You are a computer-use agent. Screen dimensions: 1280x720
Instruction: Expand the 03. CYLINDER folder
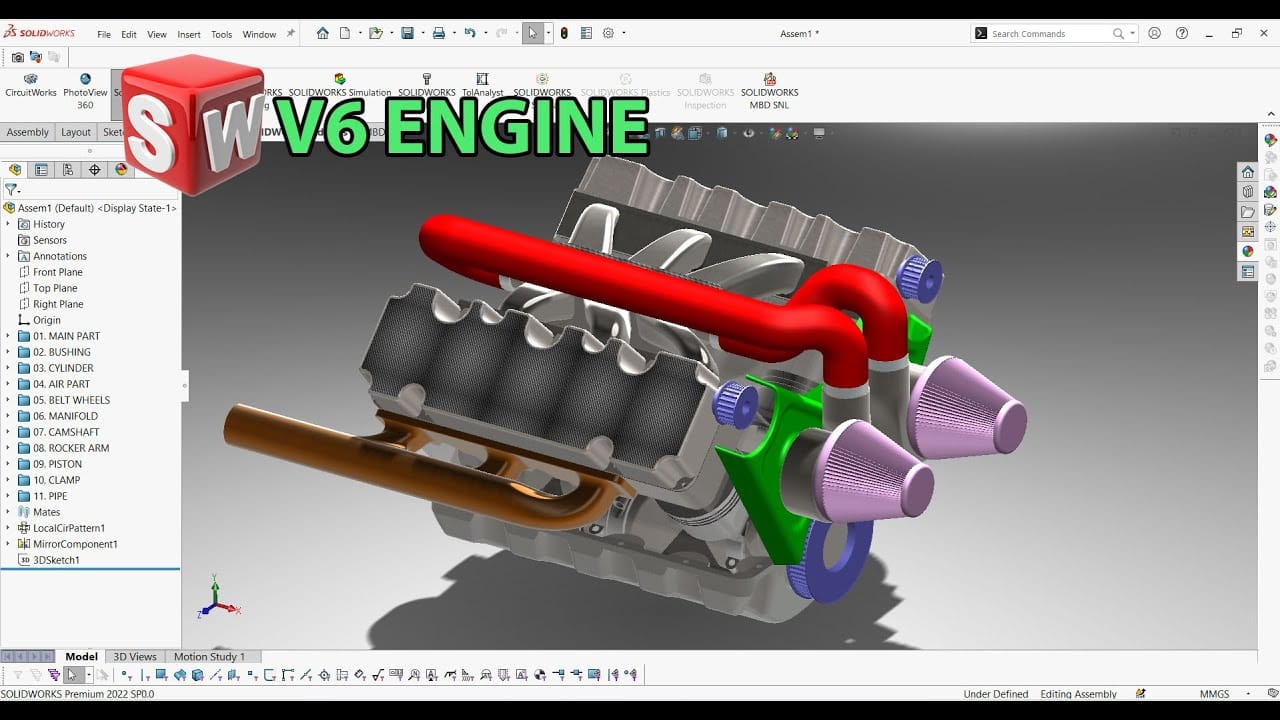8,368
